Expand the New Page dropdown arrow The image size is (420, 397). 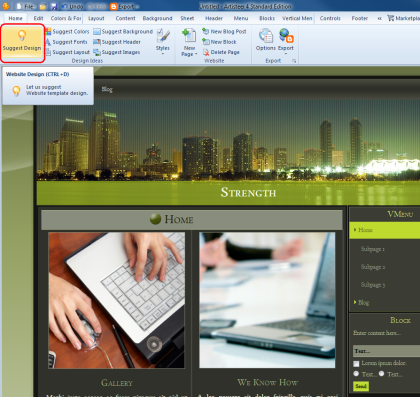coord(196,54)
